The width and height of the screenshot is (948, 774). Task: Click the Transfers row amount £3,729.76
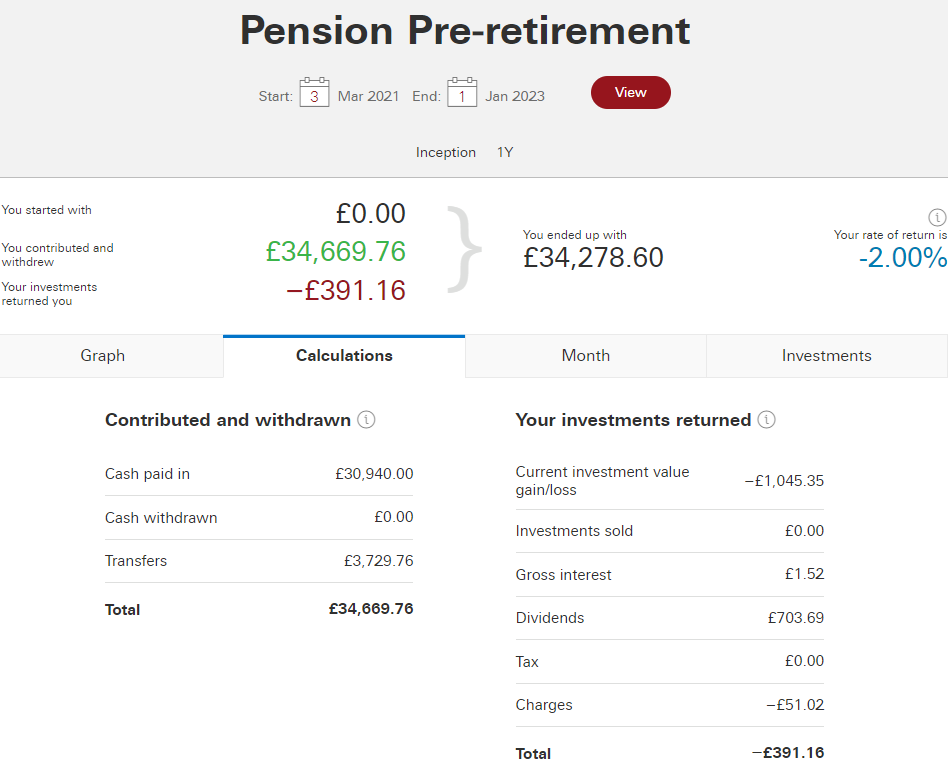tap(378, 561)
